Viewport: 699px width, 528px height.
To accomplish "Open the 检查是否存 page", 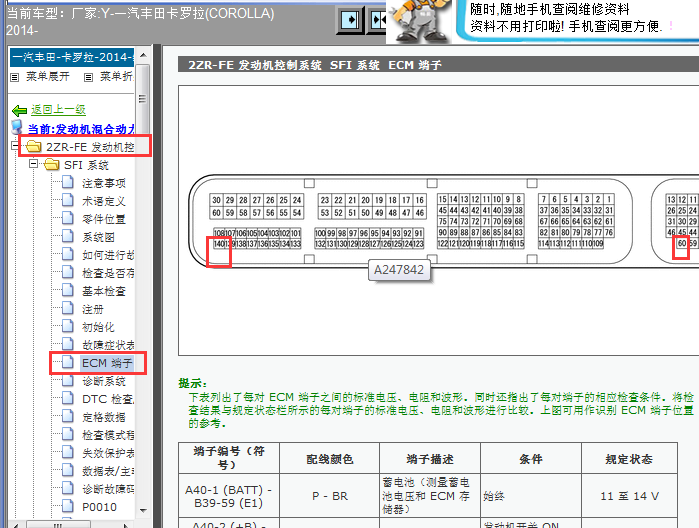I will click(x=108, y=273).
